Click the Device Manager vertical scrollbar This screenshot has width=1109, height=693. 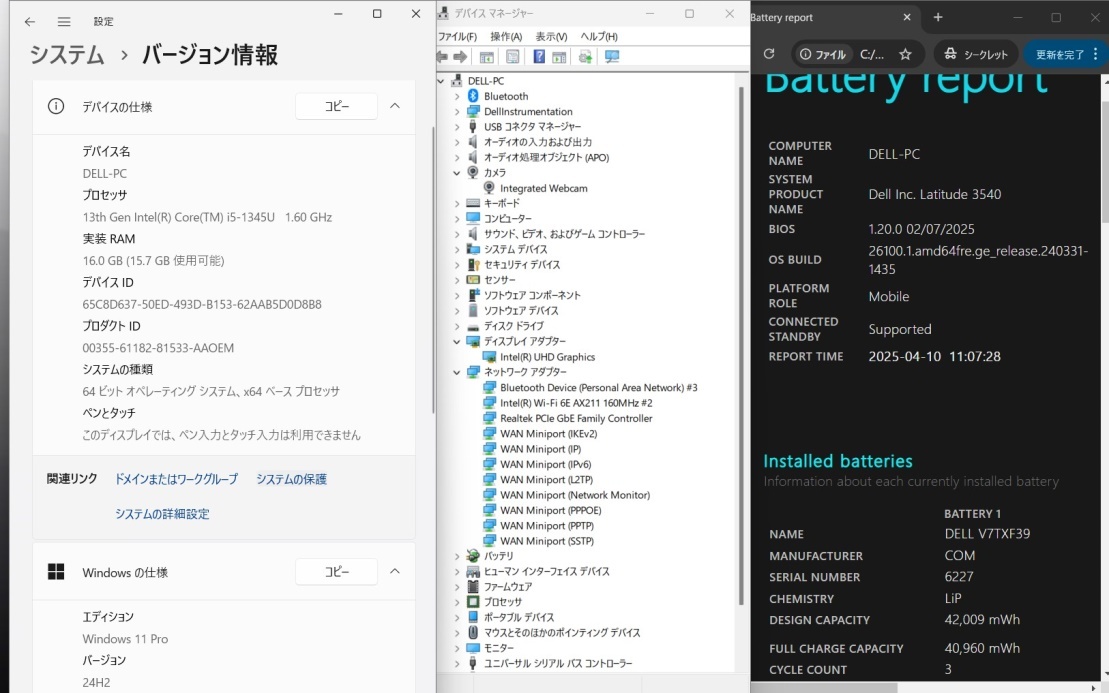coord(741,346)
